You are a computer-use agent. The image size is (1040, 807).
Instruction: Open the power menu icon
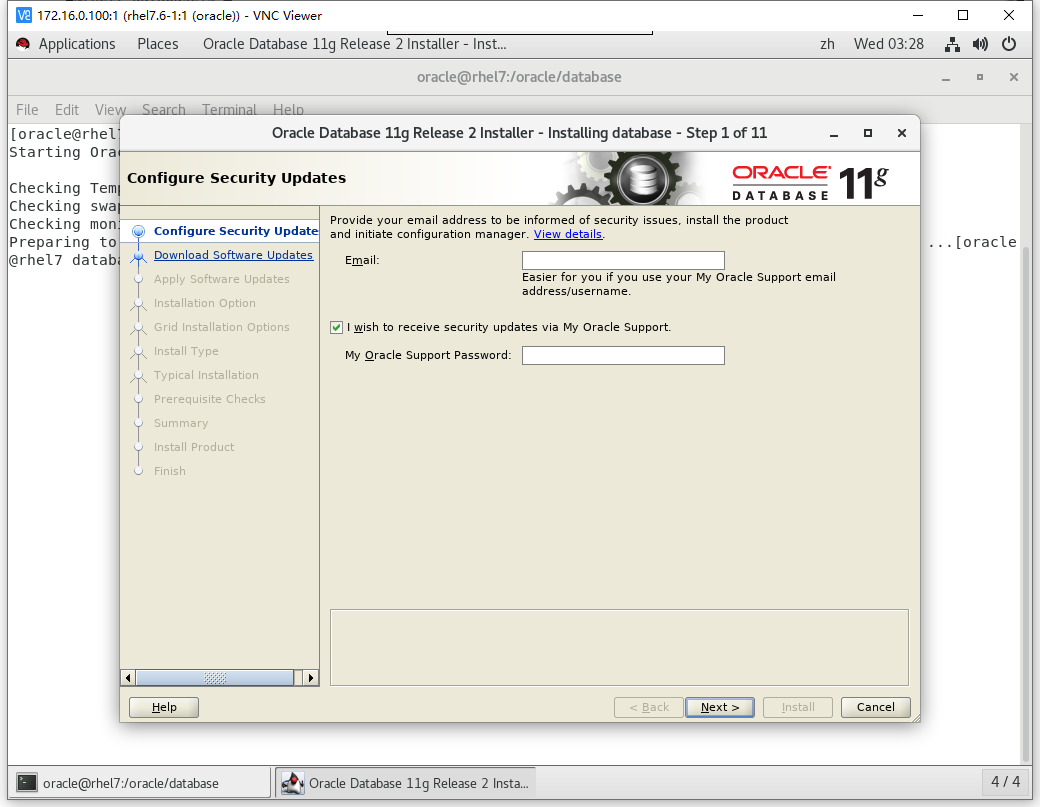pos(1009,44)
